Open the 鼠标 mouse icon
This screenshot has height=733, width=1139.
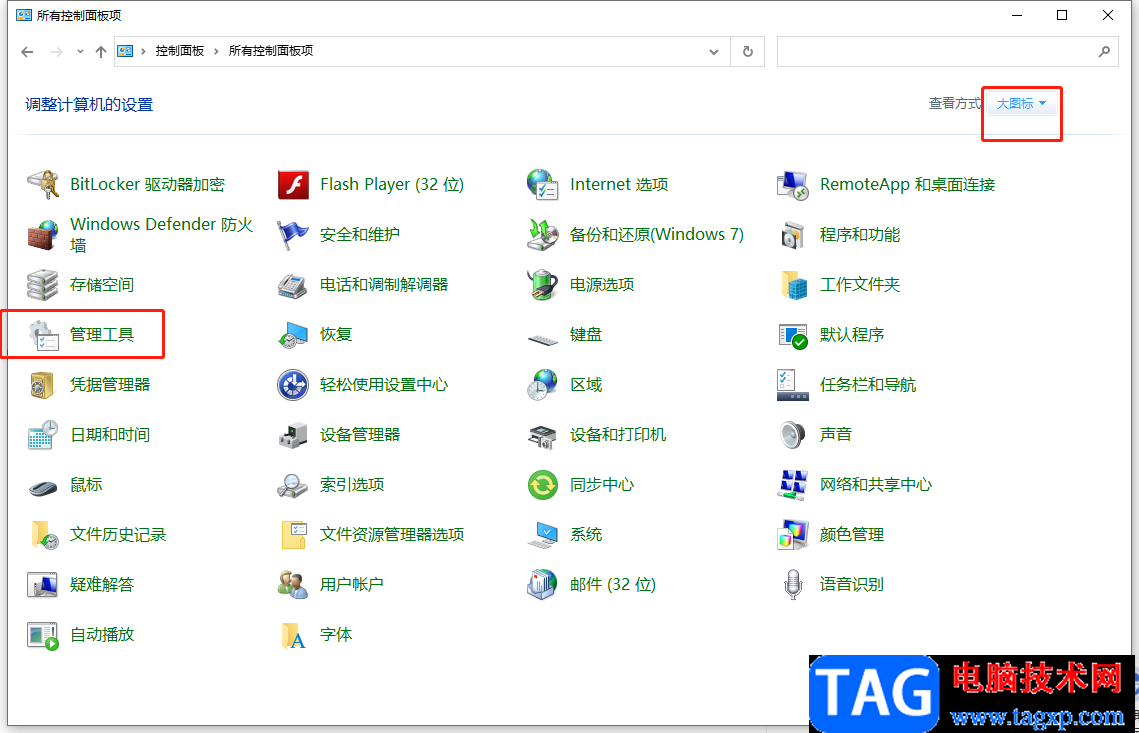[43, 486]
